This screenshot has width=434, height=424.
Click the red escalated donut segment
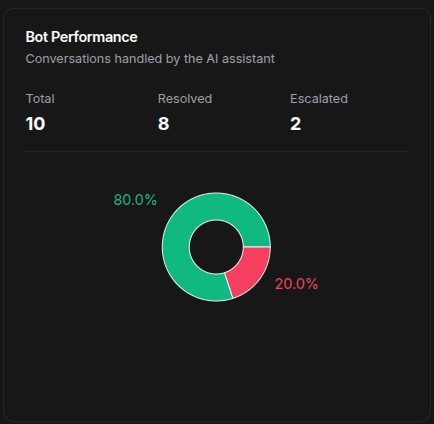point(250,270)
